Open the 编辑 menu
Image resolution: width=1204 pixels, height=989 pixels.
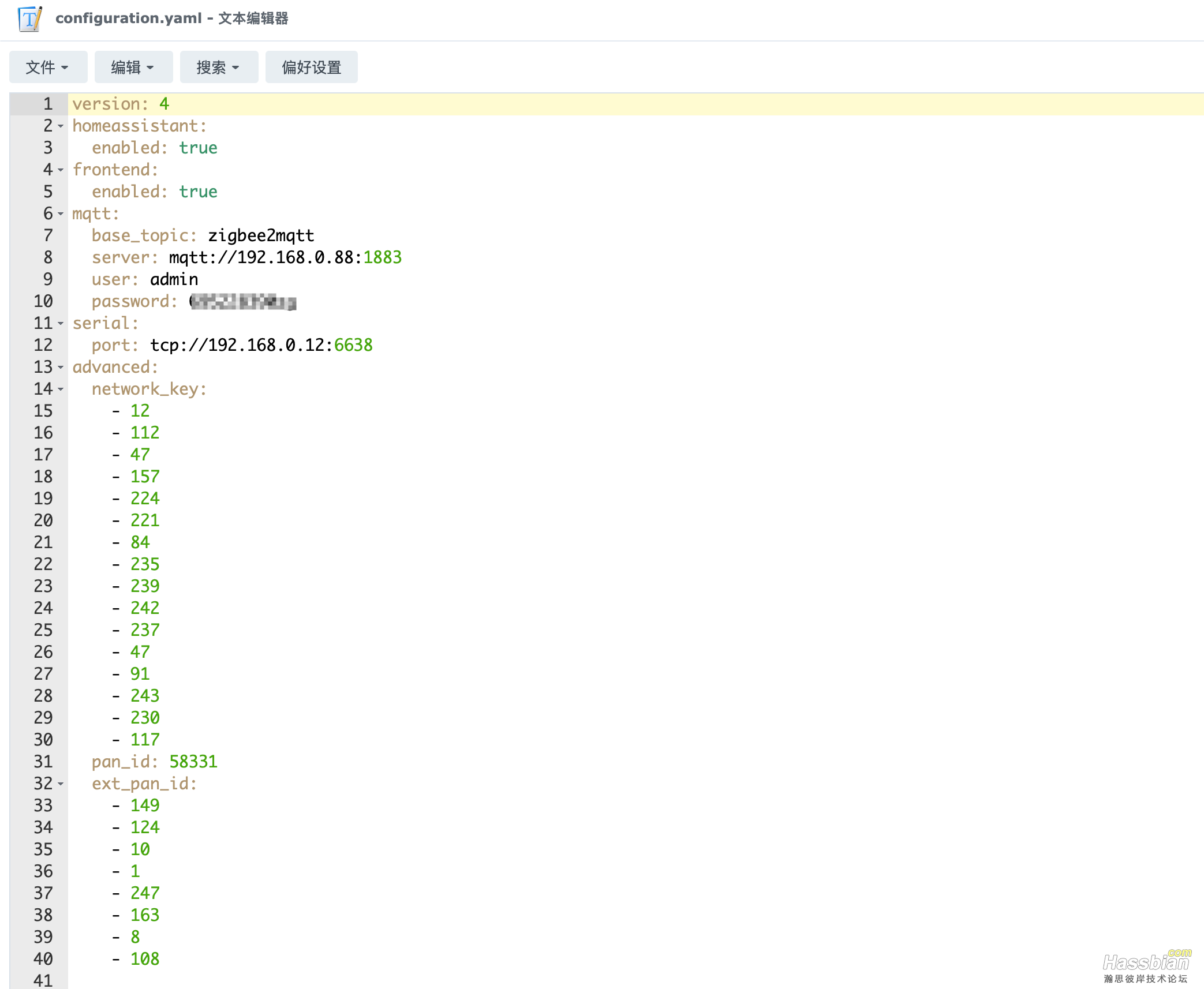click(133, 68)
